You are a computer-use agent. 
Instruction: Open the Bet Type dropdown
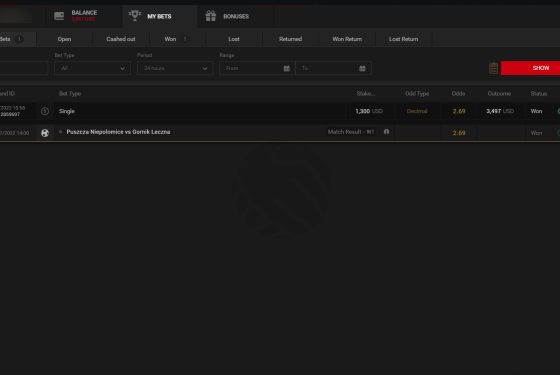92,68
